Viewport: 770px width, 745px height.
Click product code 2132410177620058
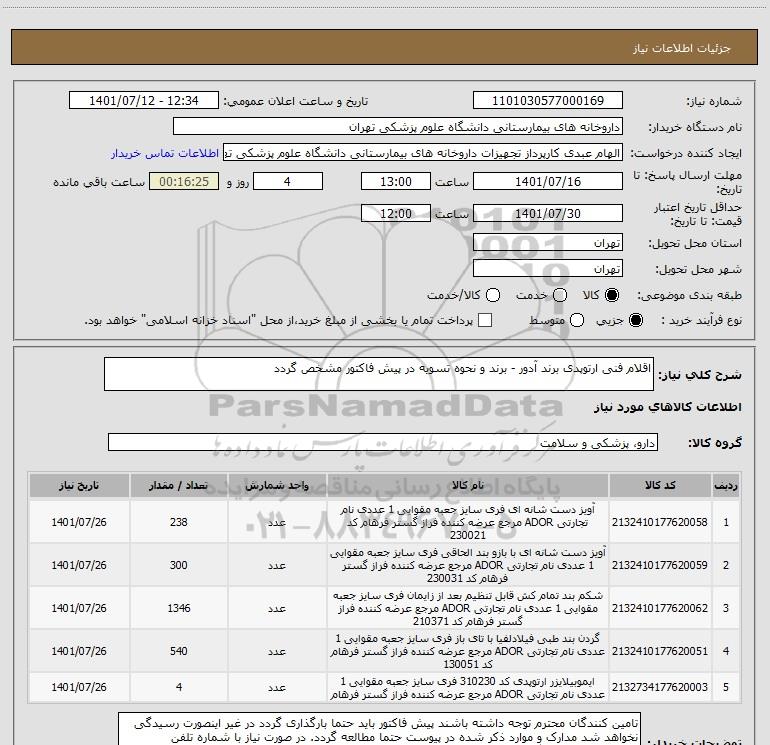660,522
